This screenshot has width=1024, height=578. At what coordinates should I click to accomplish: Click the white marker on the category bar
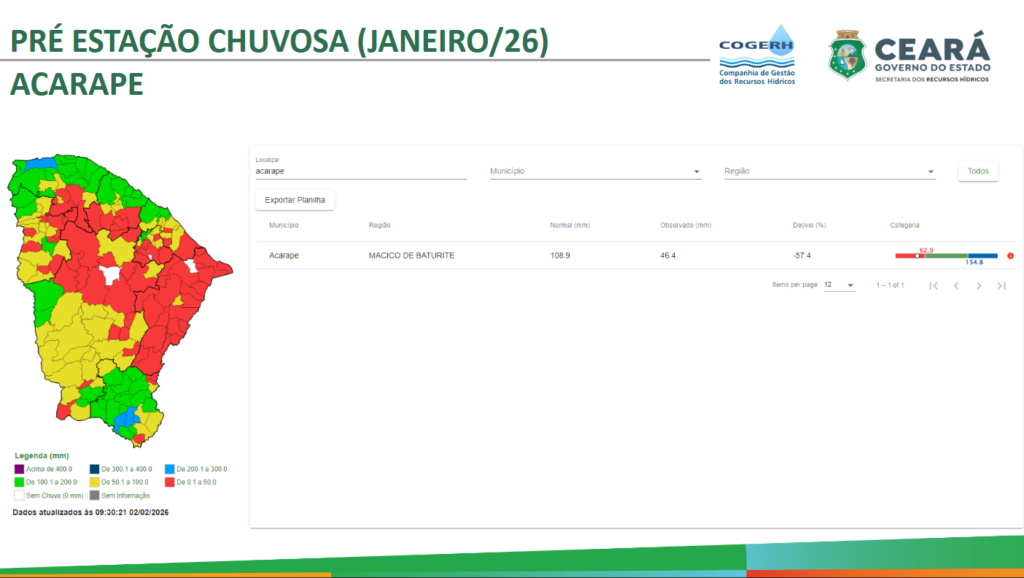click(x=918, y=256)
